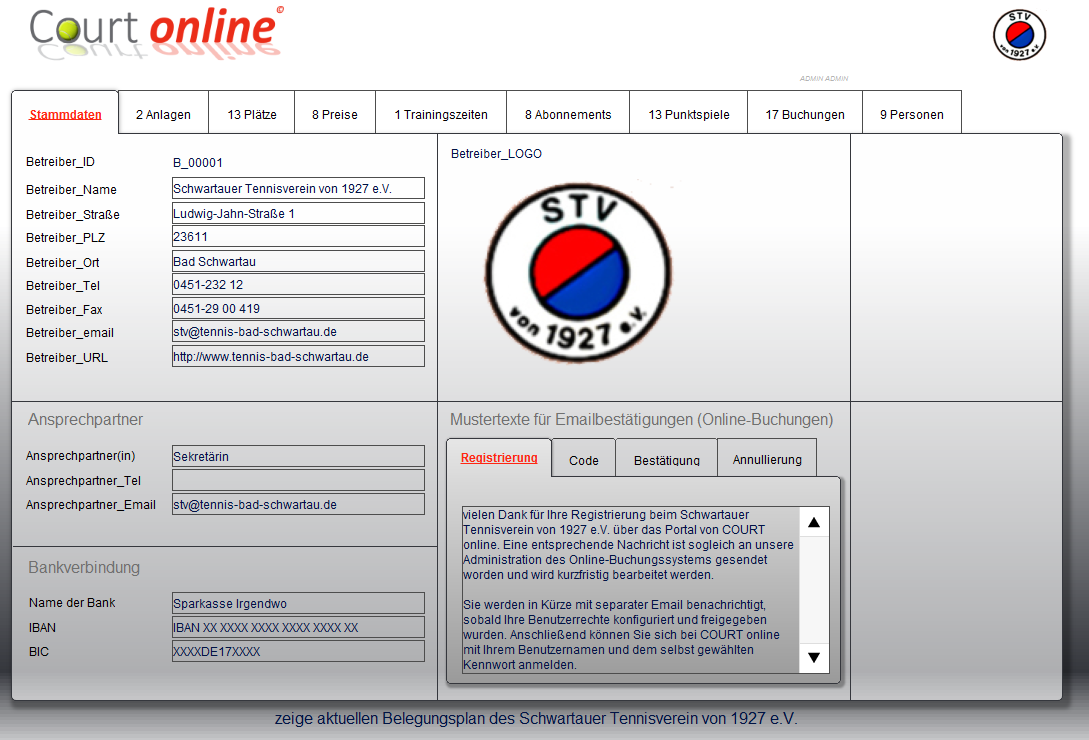Click the Ansprechpartner(in) field with Sekretärin
The height and width of the screenshot is (740, 1089).
(298, 457)
